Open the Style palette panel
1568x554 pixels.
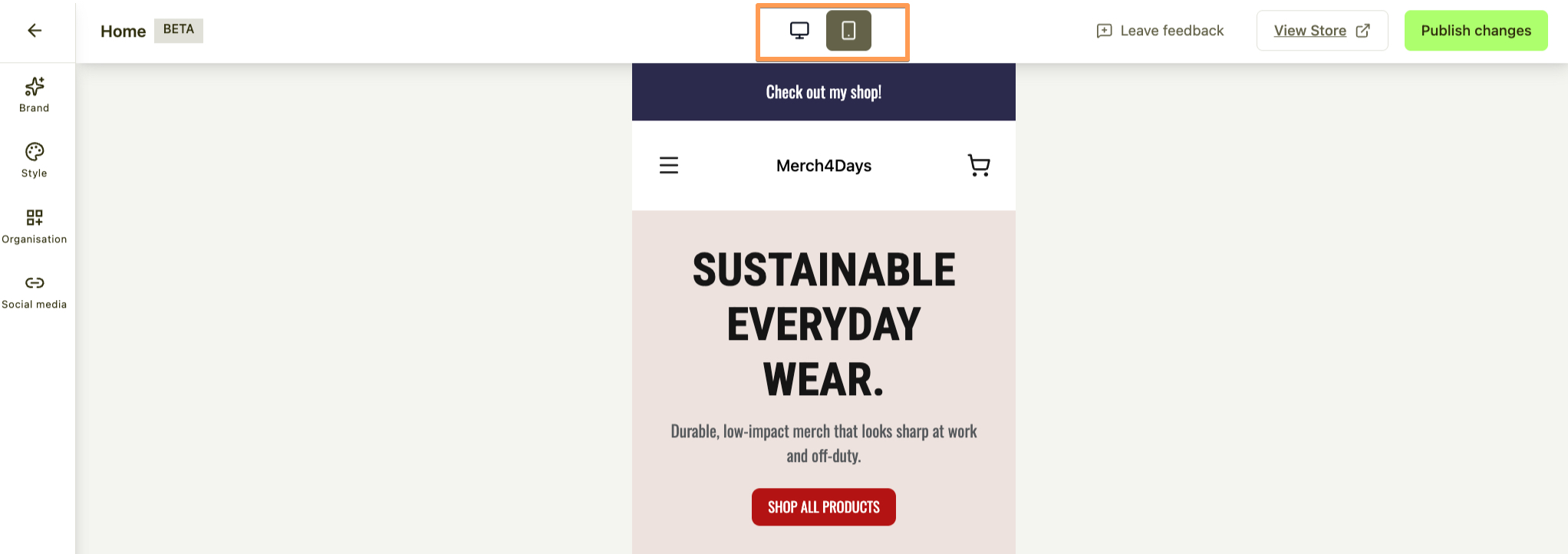click(x=35, y=160)
